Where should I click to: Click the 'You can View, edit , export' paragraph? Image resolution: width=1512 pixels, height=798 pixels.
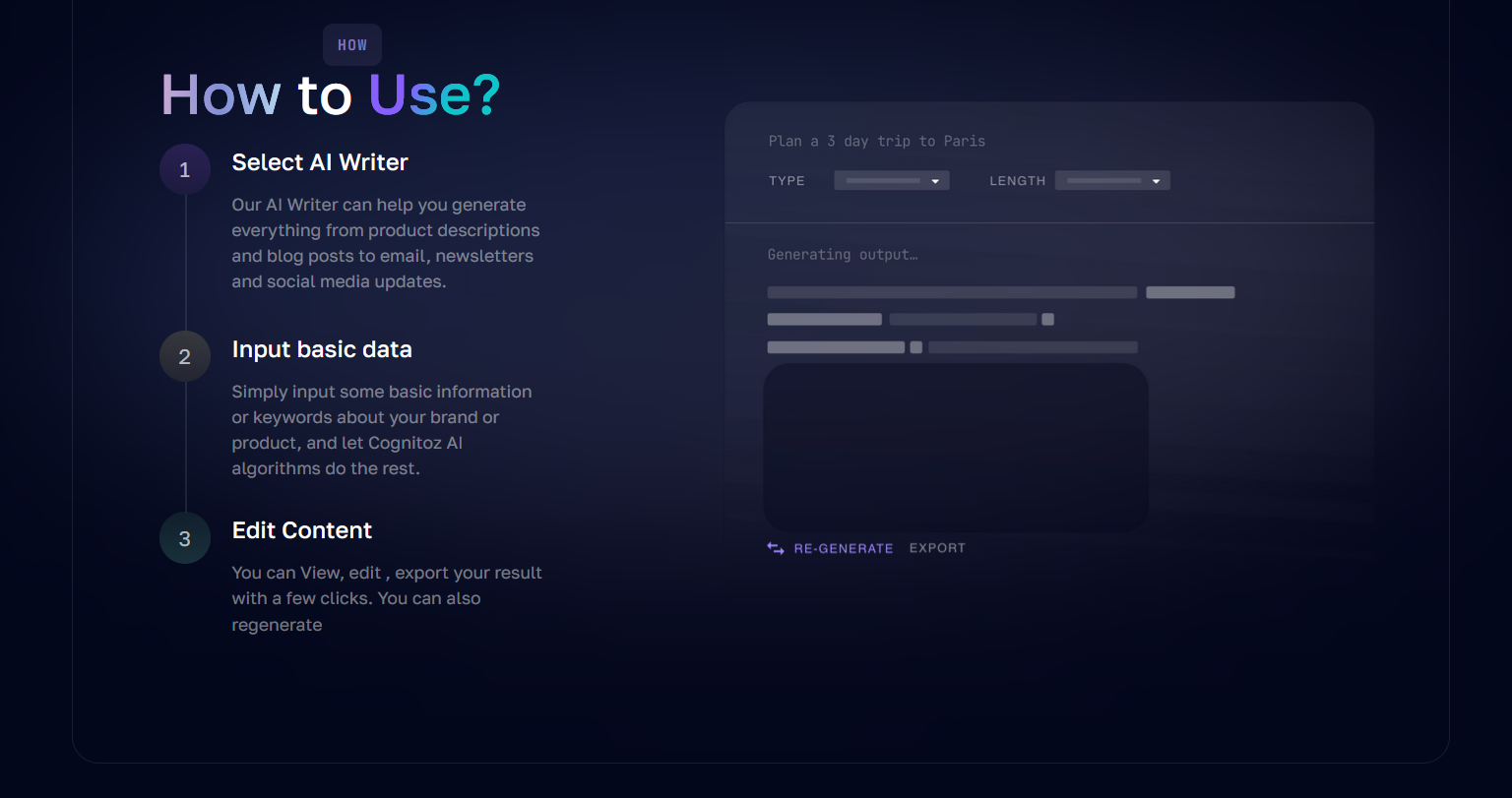[387, 598]
